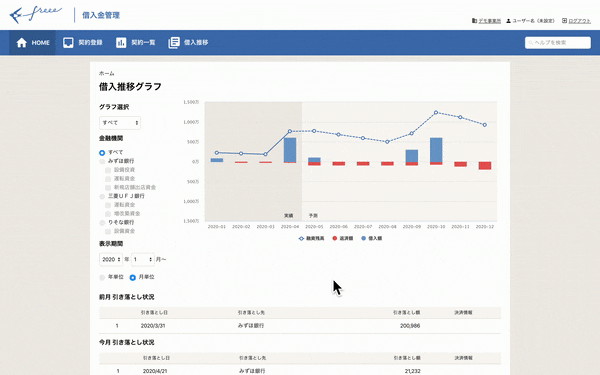
Task: Click the 実績 label in the chart
Action: [289, 216]
